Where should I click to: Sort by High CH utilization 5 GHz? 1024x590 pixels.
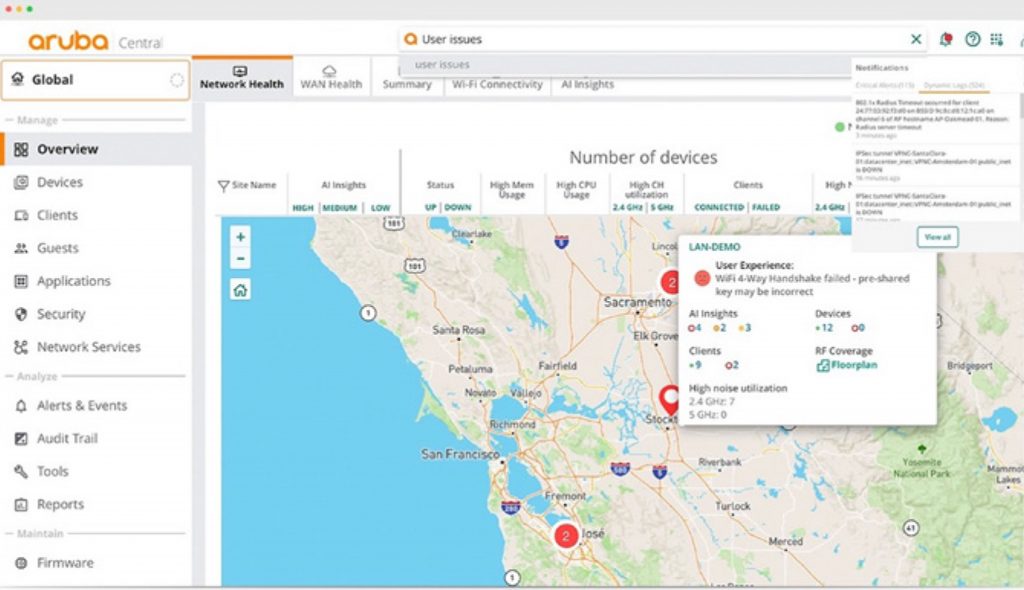(x=662, y=207)
